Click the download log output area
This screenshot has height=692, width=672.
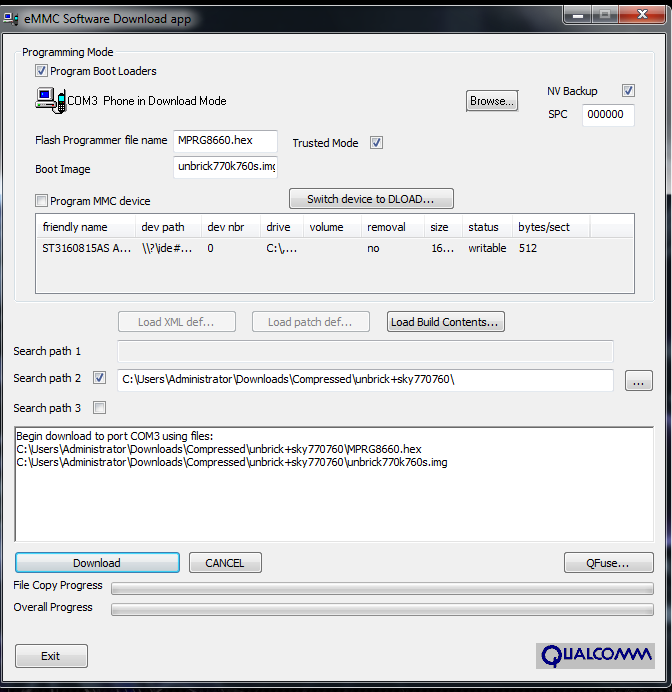coord(334,484)
